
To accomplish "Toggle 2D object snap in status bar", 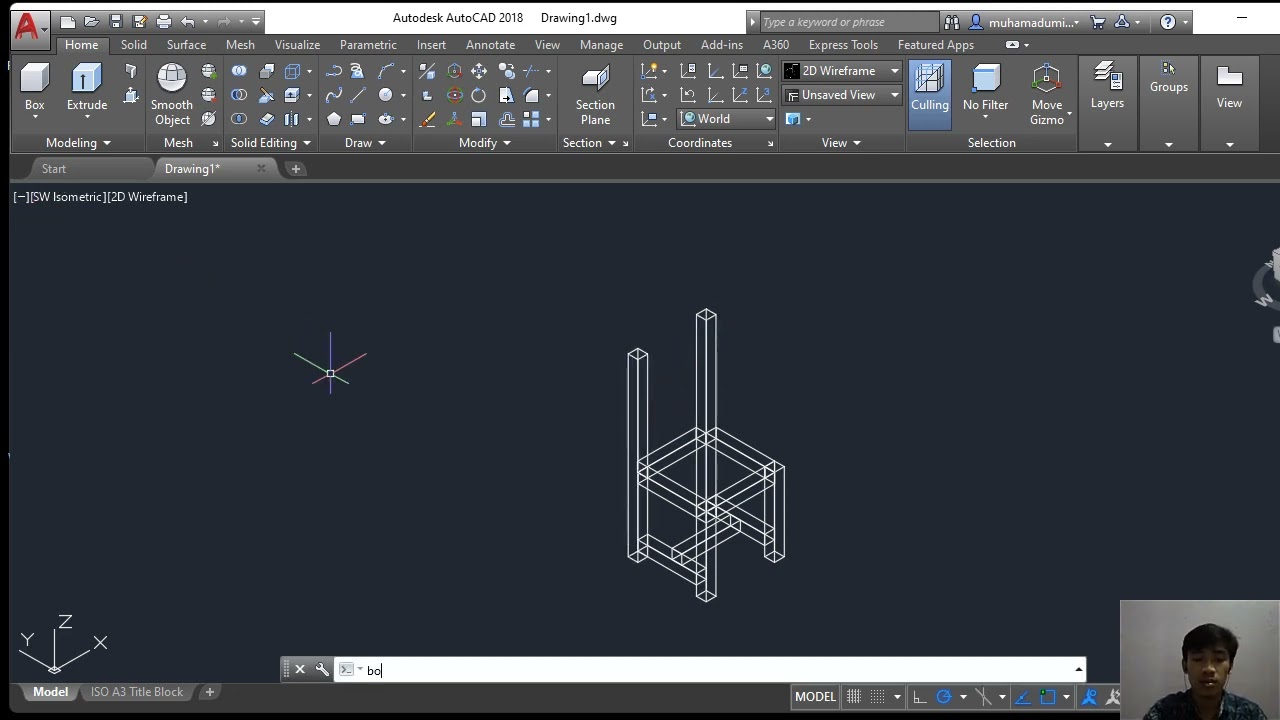I will click(1047, 697).
